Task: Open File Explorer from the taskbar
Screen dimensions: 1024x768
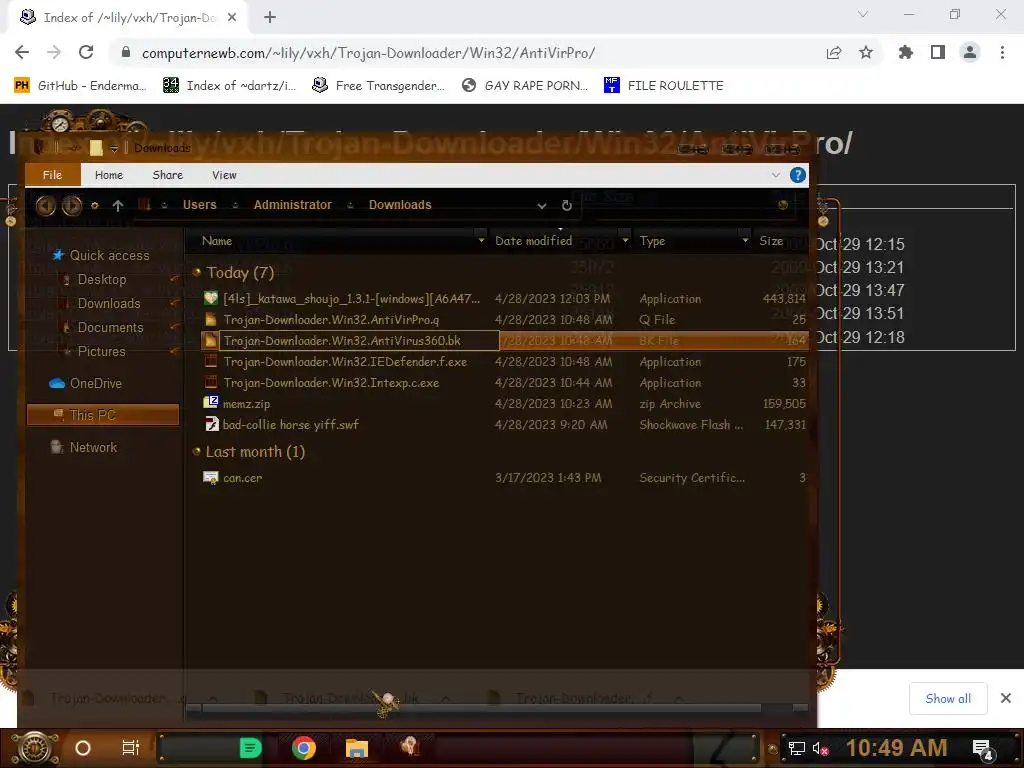Action: pos(357,748)
